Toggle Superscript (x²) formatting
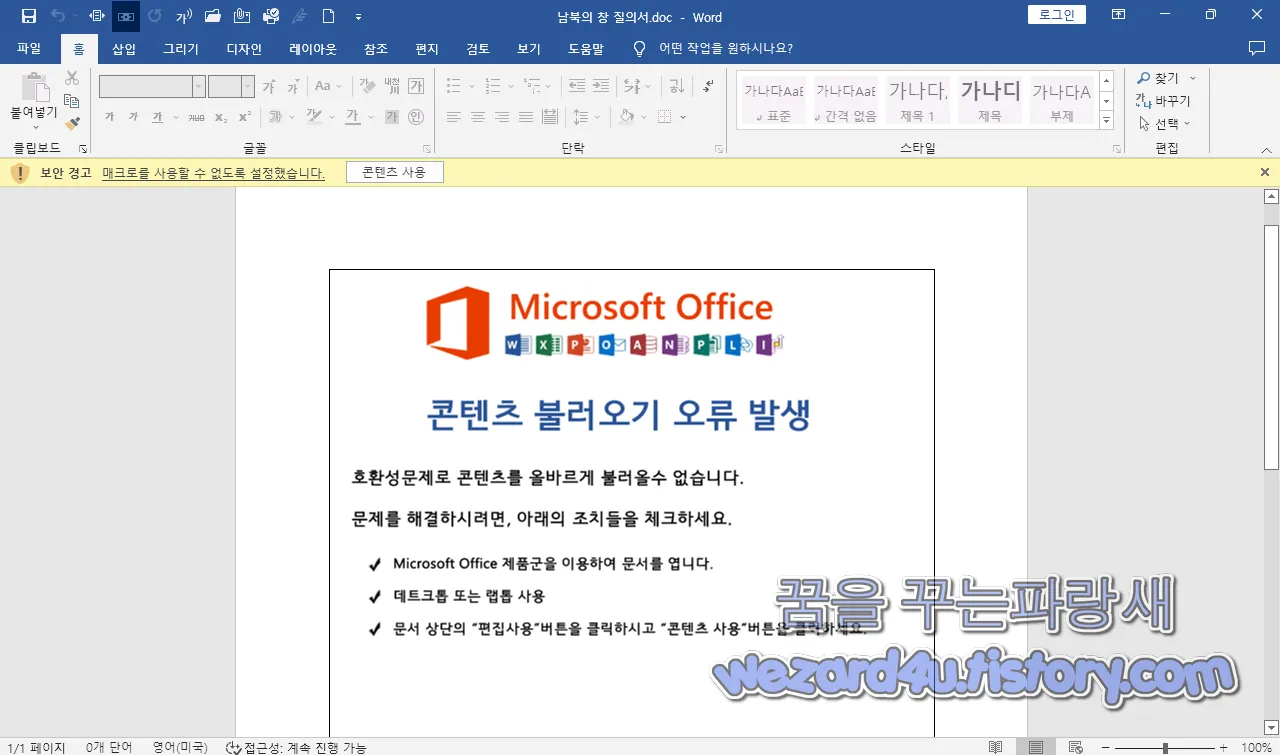This screenshot has height=755, width=1280. [x=245, y=117]
